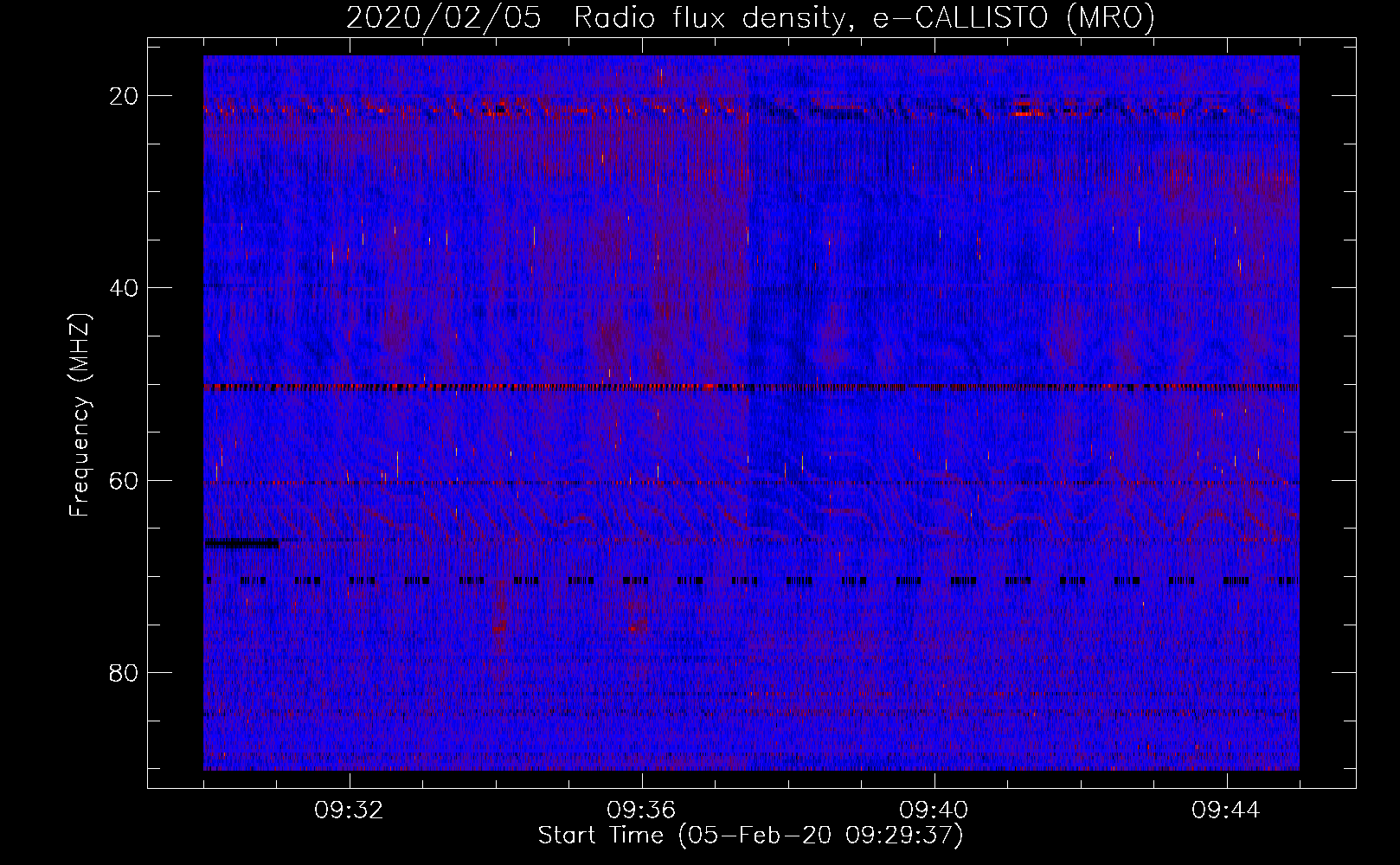
Task: Click the frequency tick label "60"
Action: coord(125,480)
